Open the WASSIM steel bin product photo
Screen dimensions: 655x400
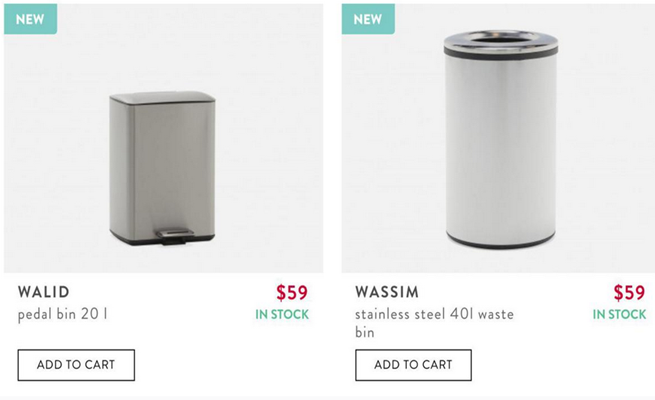500,140
